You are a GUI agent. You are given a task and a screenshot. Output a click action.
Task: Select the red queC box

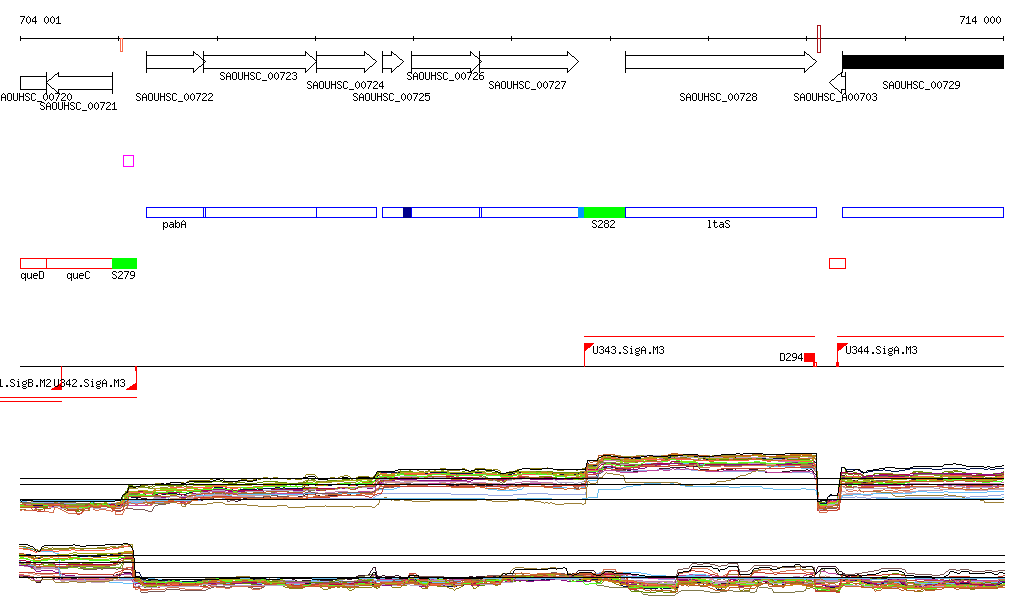pyautogui.click(x=79, y=263)
